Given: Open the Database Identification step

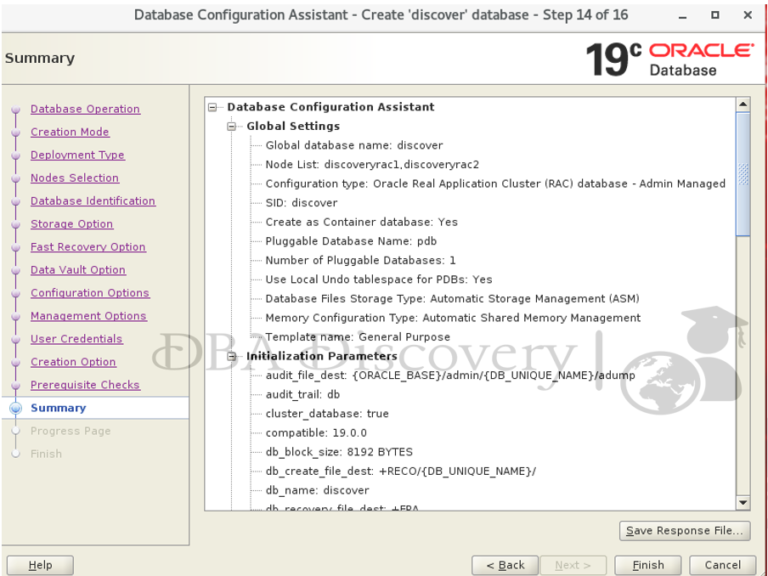Looking at the screenshot, I should point(92,201).
